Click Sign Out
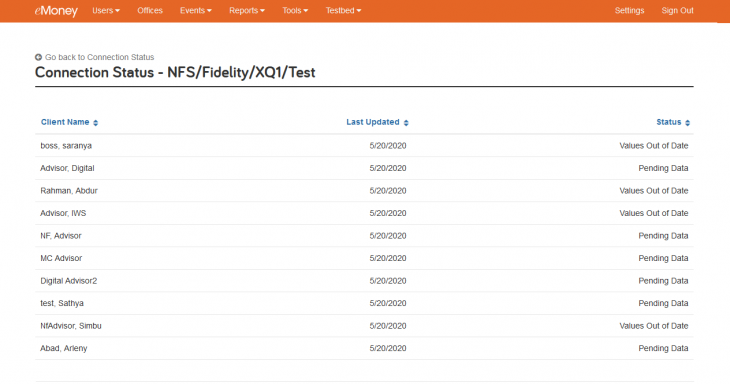The image size is (730, 384). pyautogui.click(x=677, y=10)
